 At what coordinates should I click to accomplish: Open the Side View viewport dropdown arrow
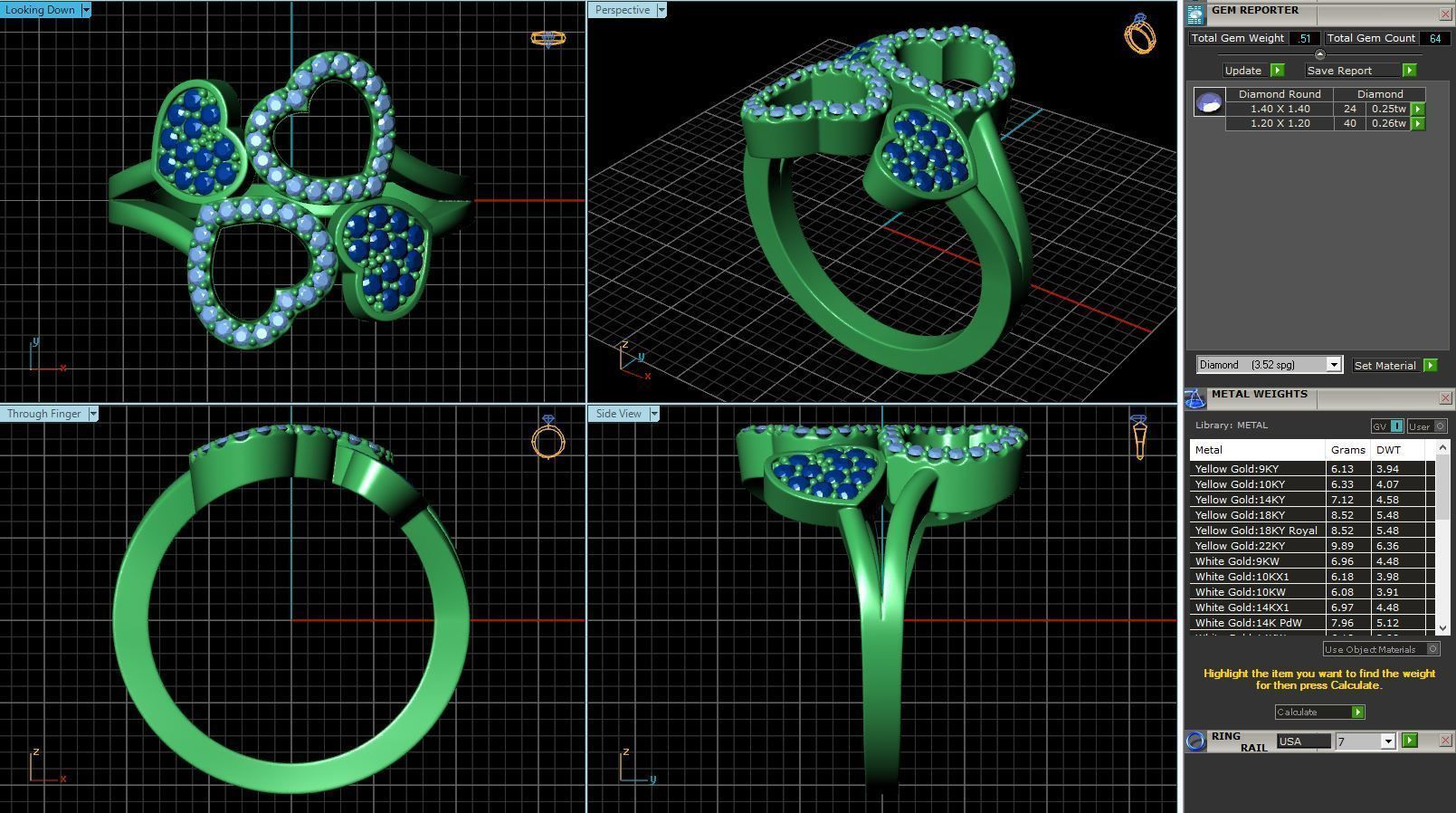pyautogui.click(x=654, y=414)
